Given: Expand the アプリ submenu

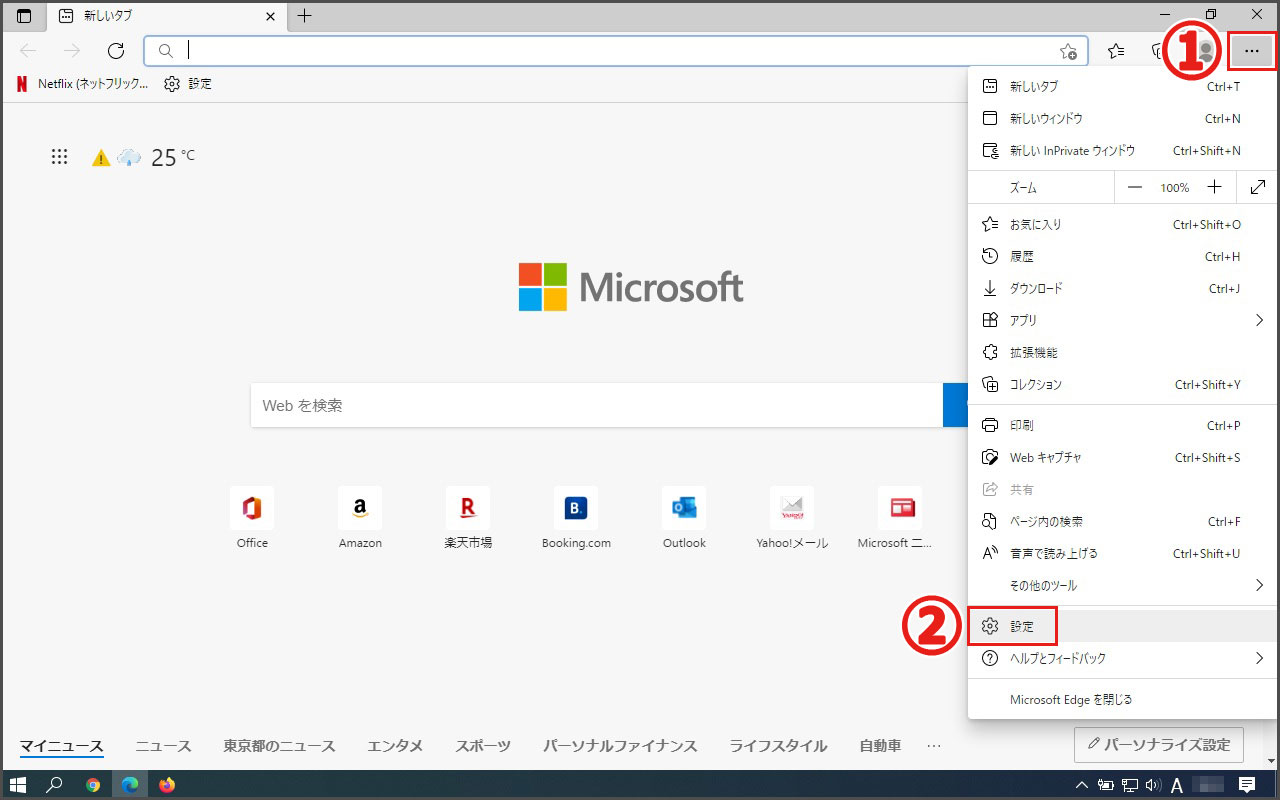Looking at the screenshot, I should [x=1123, y=321].
